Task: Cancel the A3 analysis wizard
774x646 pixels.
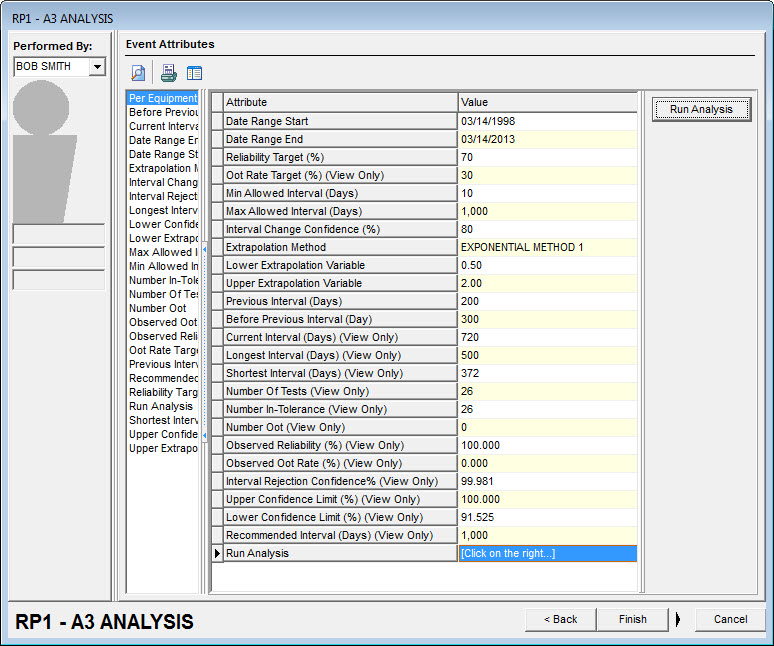Action: coord(730,619)
